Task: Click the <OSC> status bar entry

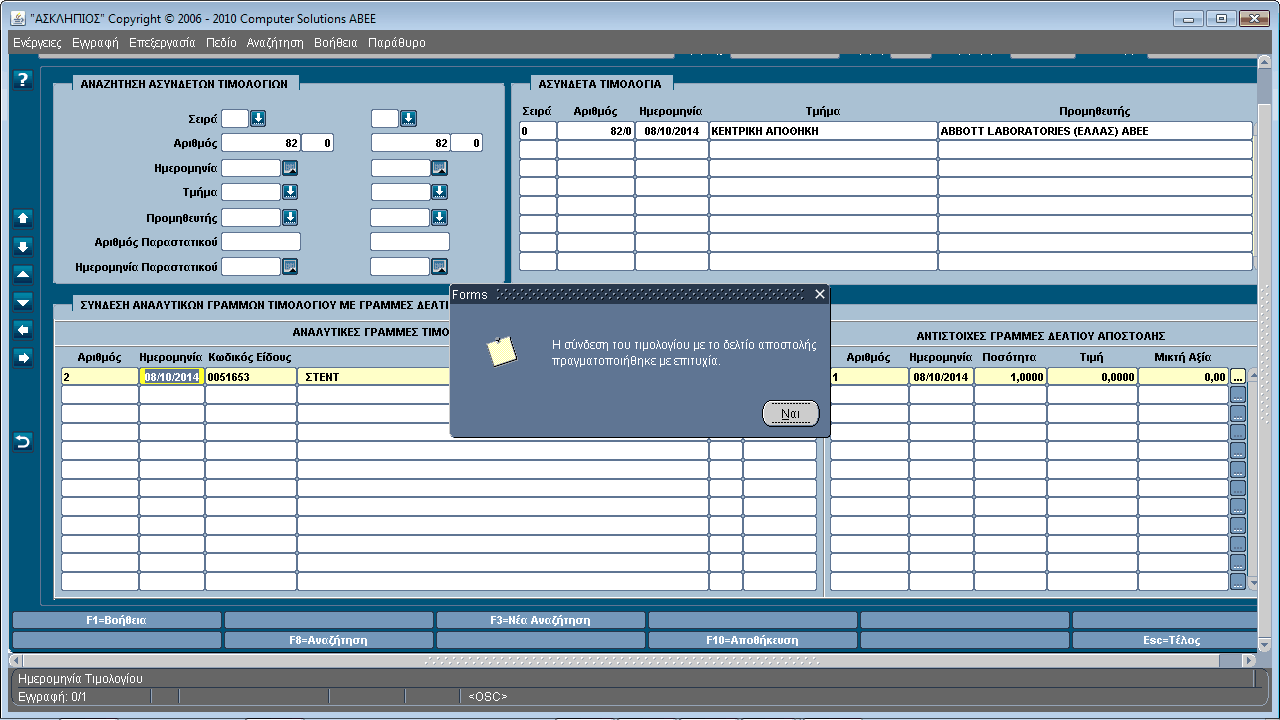Action: (487, 696)
